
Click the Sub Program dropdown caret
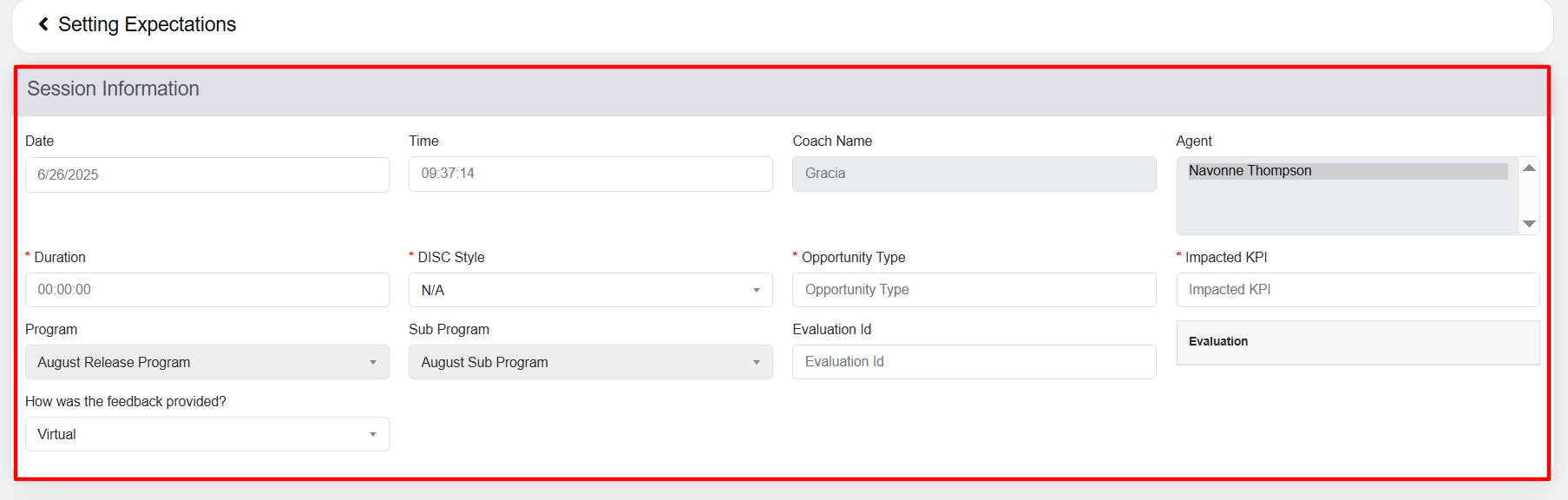(756, 362)
